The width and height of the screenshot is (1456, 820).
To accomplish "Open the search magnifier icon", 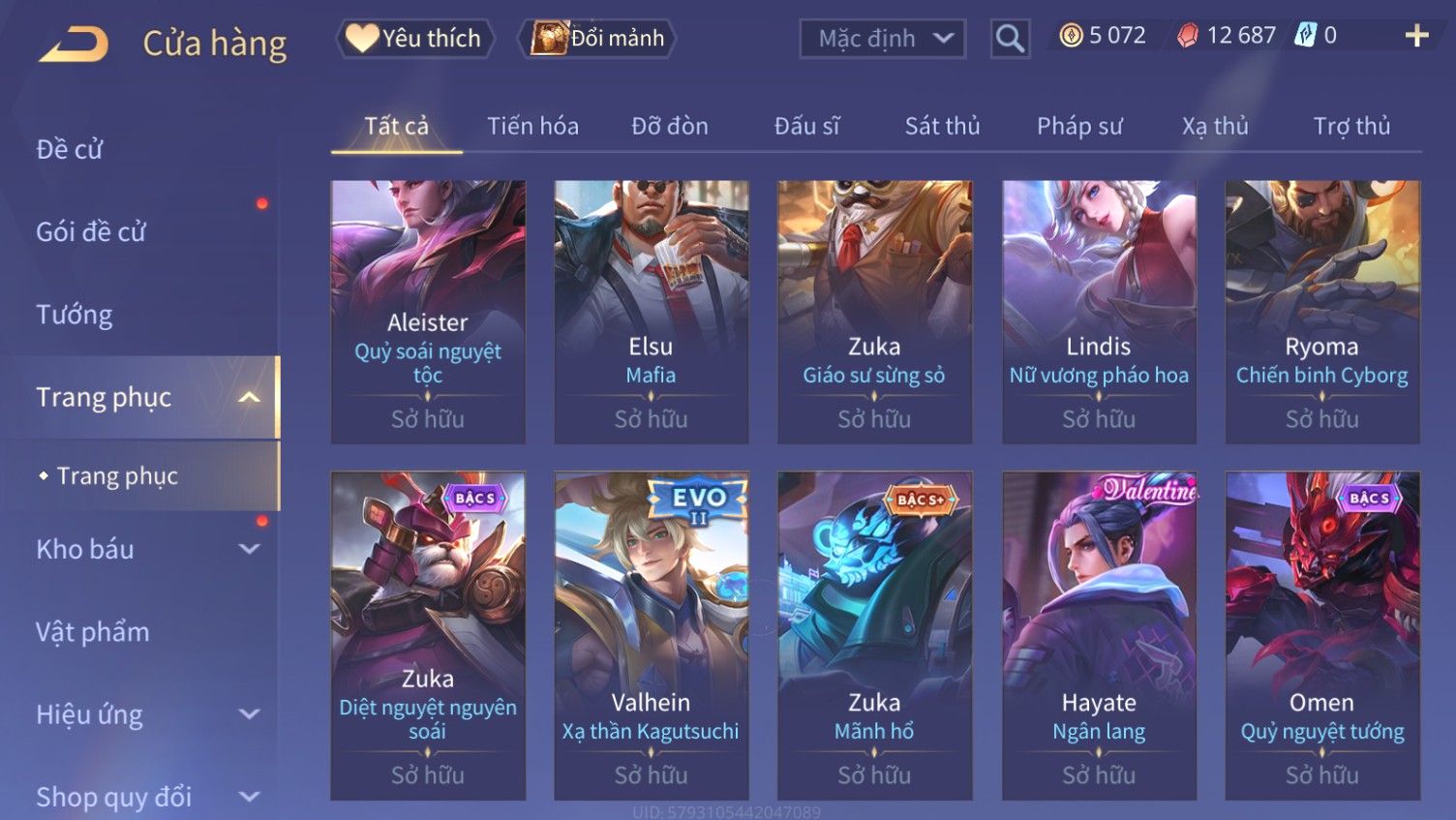I will coord(1010,39).
